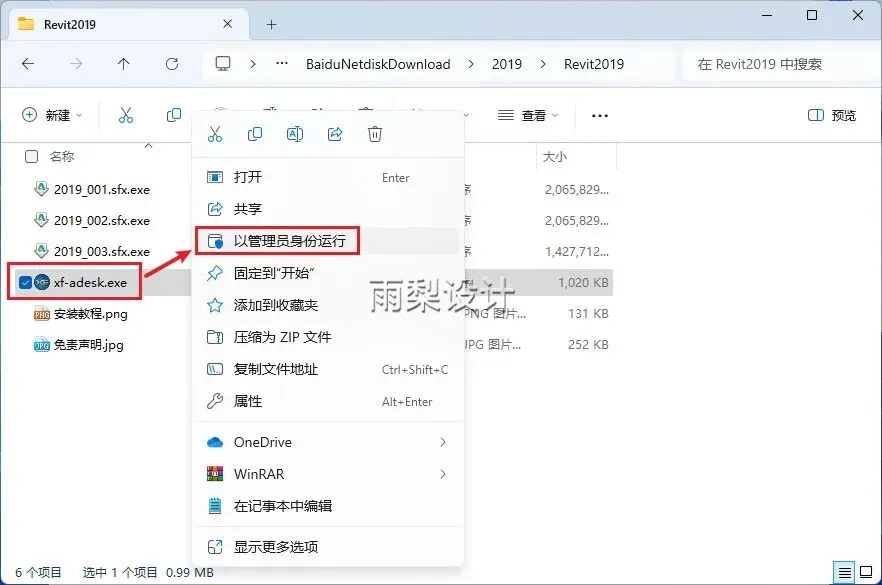The width and height of the screenshot is (882, 585).
Task: Select 添加到收藏夹
Action: (x=327, y=305)
